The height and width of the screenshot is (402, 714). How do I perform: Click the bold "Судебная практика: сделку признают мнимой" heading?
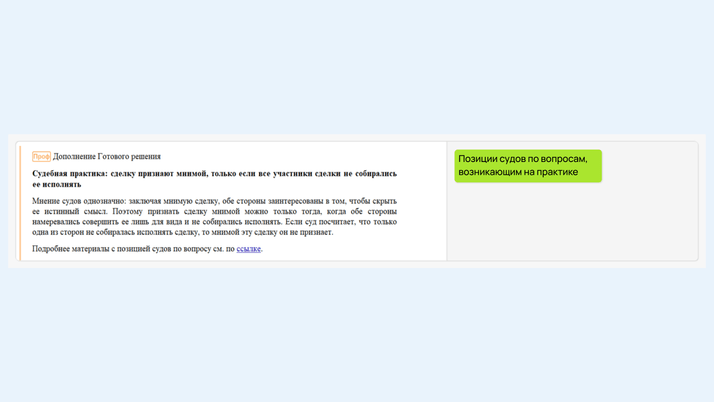coord(214,179)
